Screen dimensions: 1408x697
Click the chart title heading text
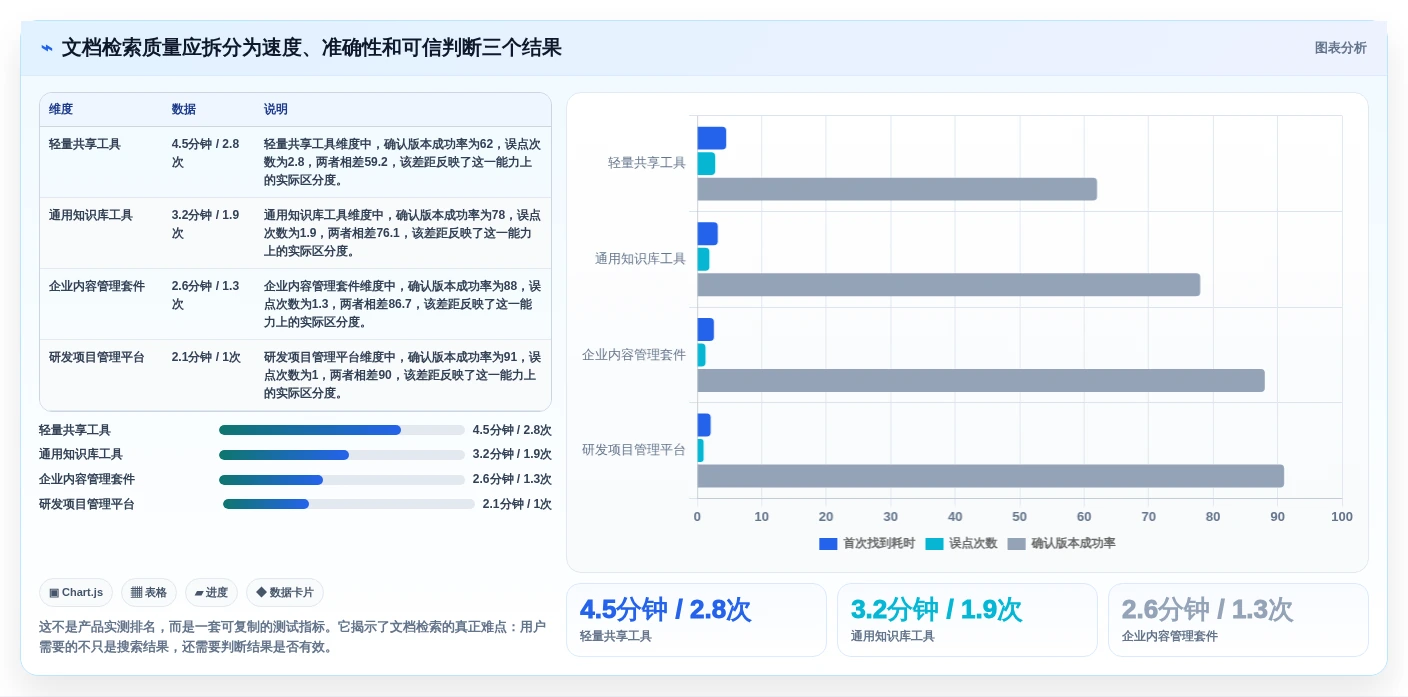[x=312, y=48]
